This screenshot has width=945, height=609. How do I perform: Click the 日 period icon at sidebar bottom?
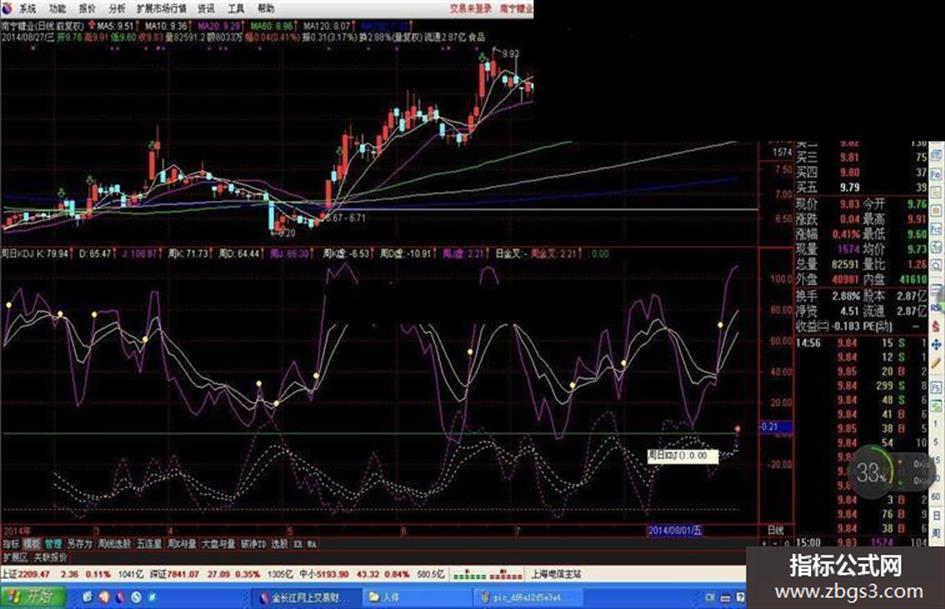(x=936, y=516)
